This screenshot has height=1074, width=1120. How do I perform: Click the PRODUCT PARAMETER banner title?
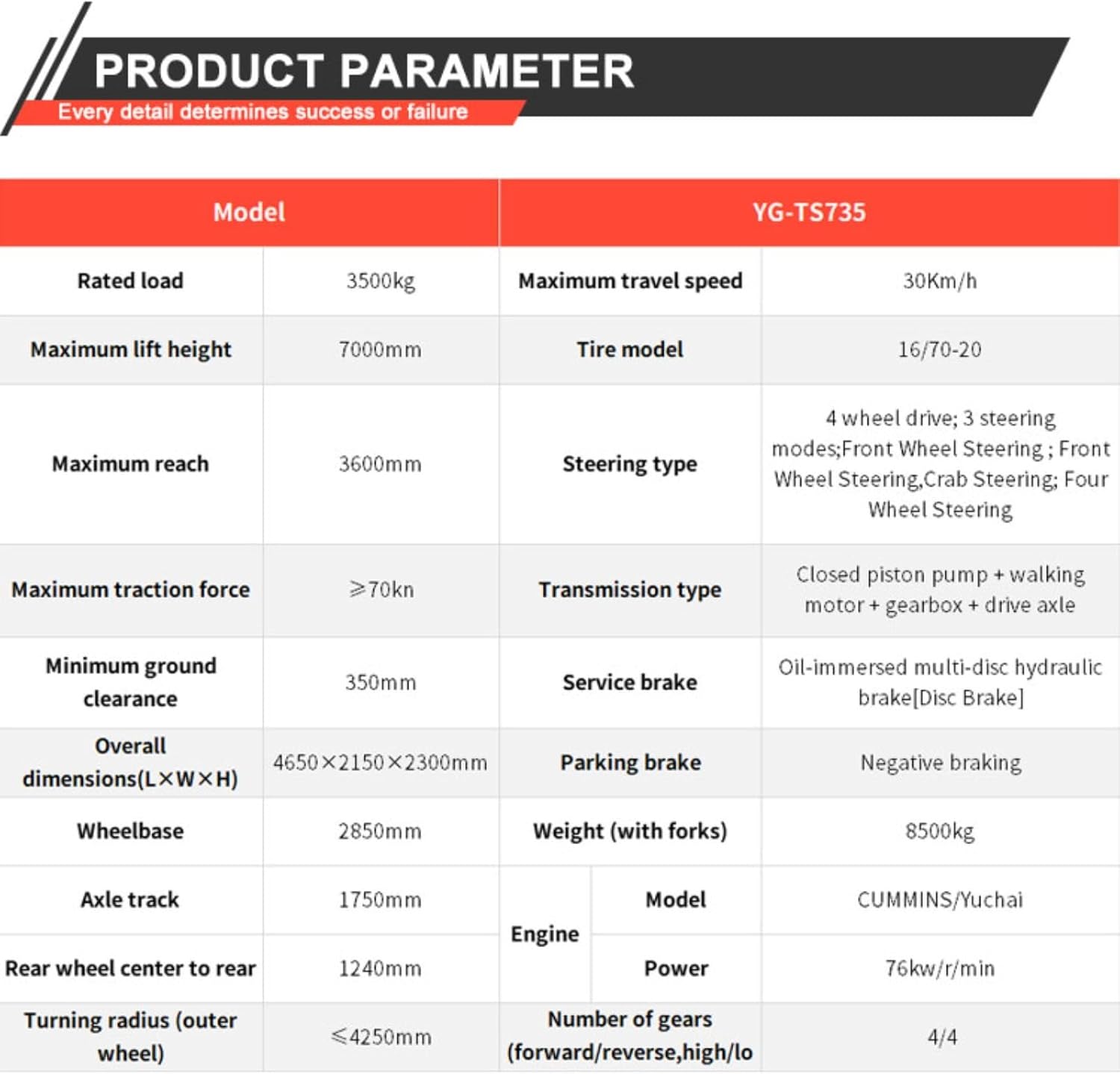[x=364, y=71]
